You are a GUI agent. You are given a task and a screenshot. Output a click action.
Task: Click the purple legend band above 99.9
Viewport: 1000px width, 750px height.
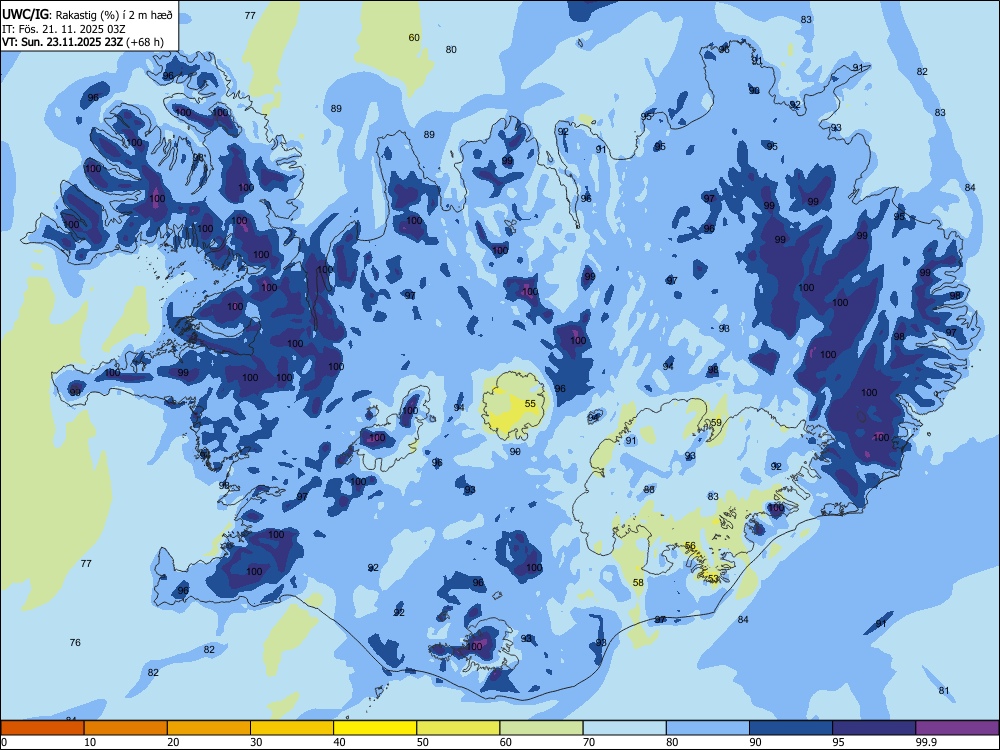[x=957, y=728]
